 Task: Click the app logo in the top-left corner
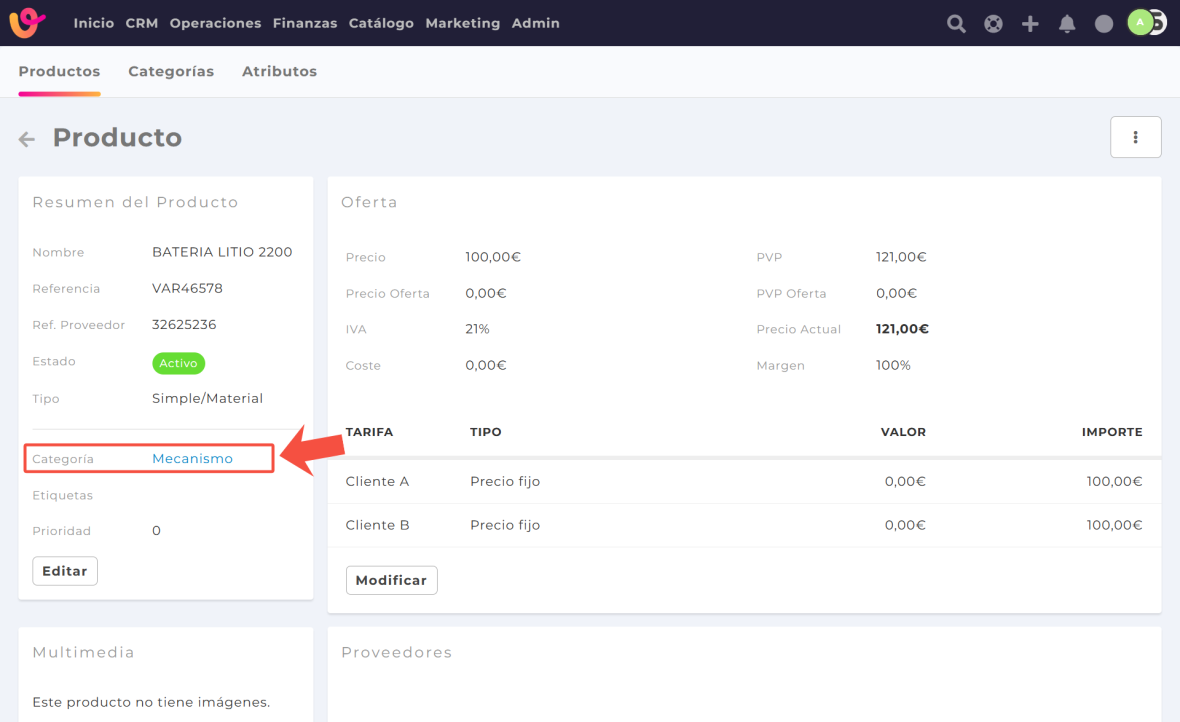click(27, 22)
